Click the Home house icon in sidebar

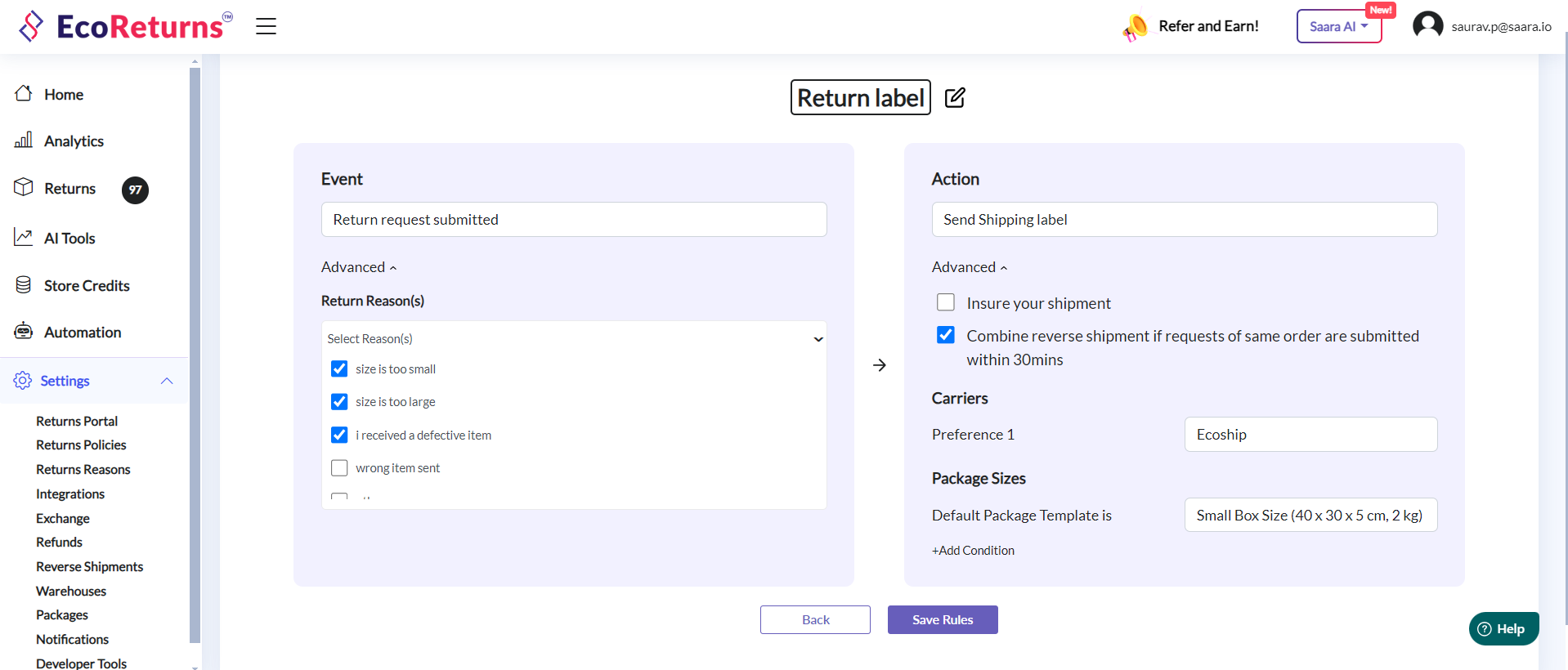pos(24,94)
